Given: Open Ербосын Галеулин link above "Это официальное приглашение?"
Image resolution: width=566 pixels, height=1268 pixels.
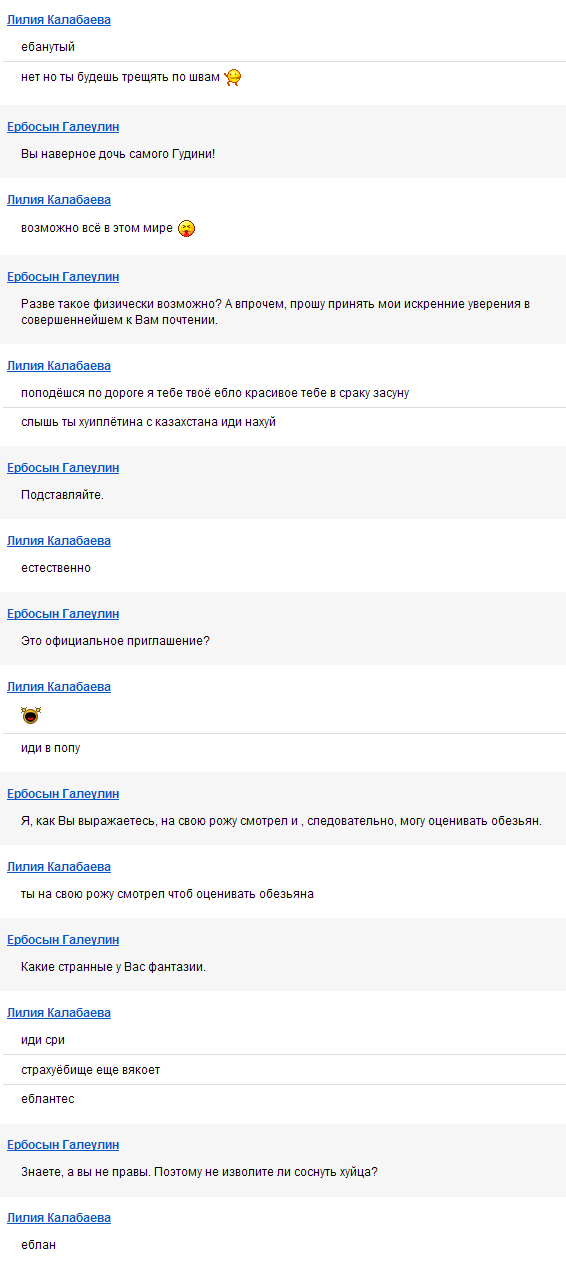Looking at the screenshot, I should [x=63, y=614].
